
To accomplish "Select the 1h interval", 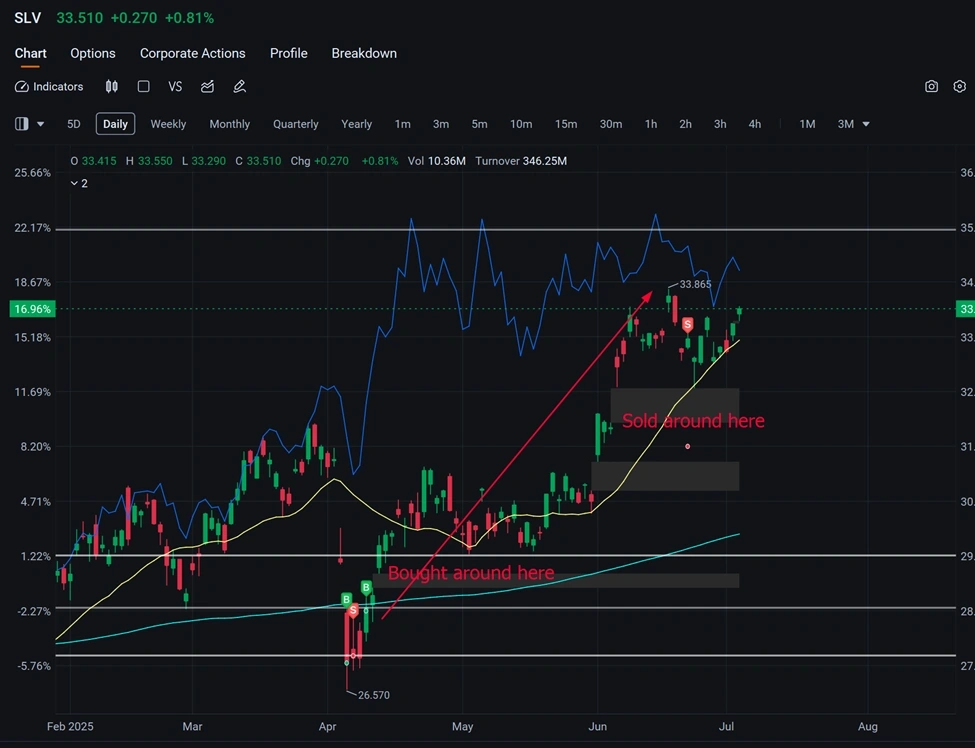I will 651,124.
